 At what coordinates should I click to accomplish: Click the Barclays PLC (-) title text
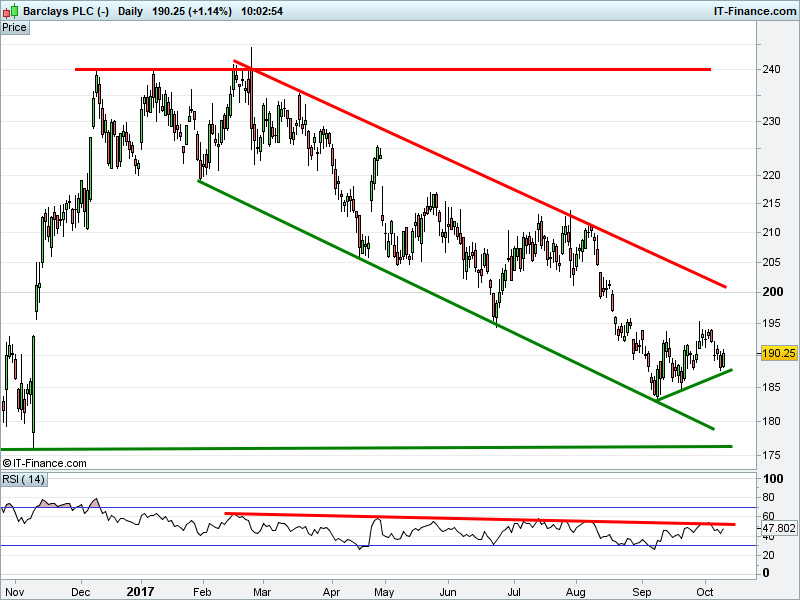click(66, 11)
